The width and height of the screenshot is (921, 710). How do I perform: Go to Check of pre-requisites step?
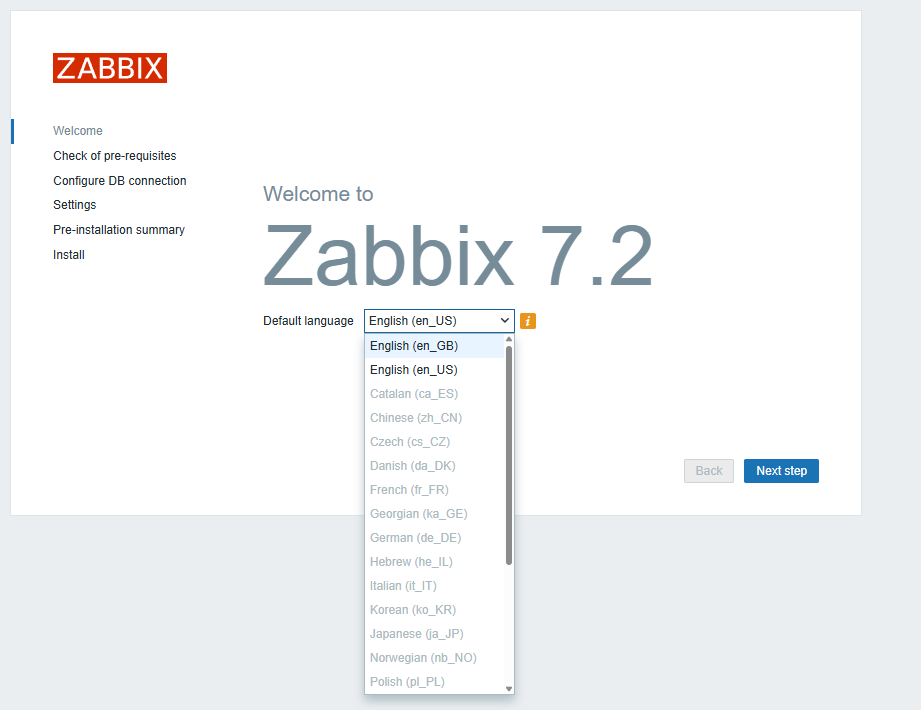coord(115,156)
